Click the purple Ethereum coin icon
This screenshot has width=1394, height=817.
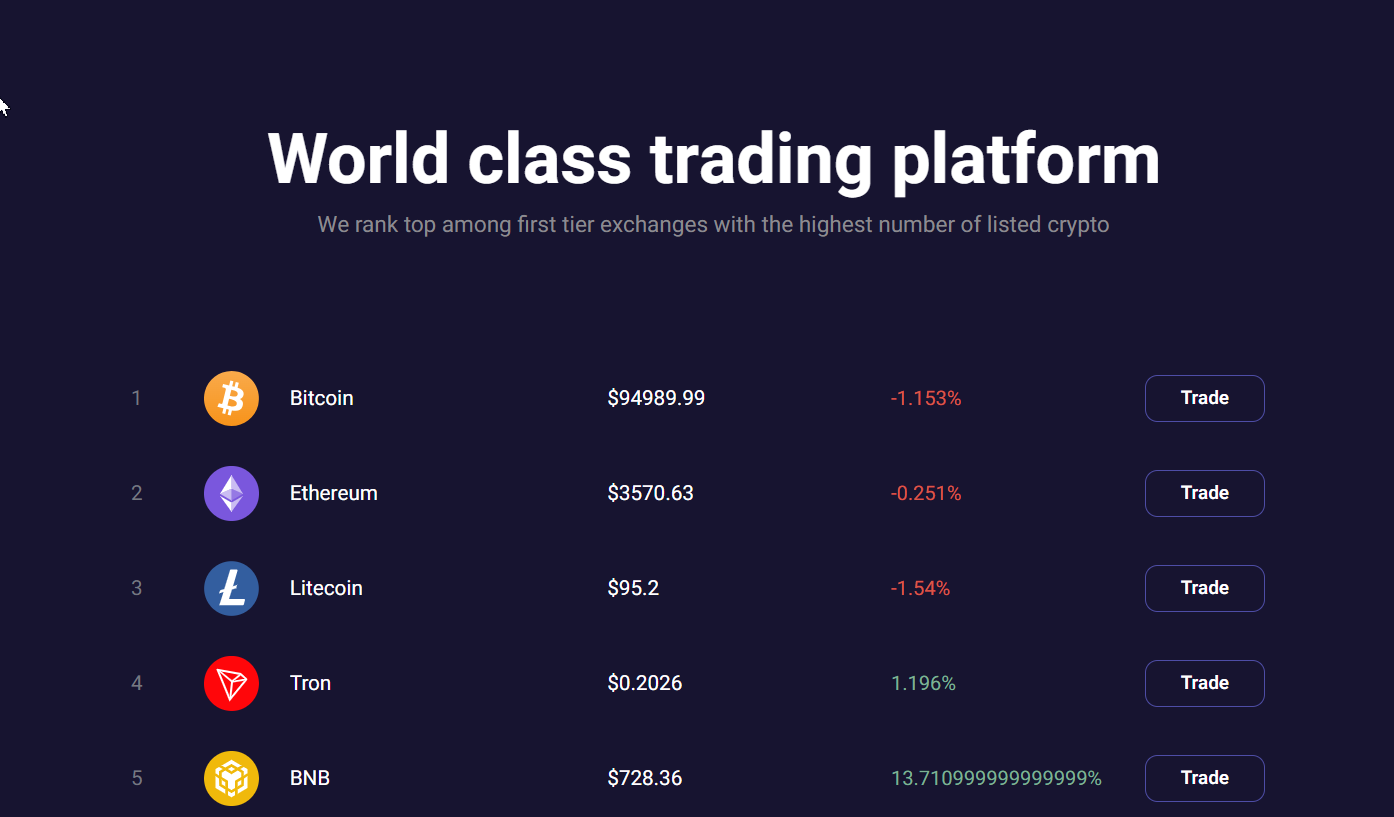pyautogui.click(x=231, y=493)
